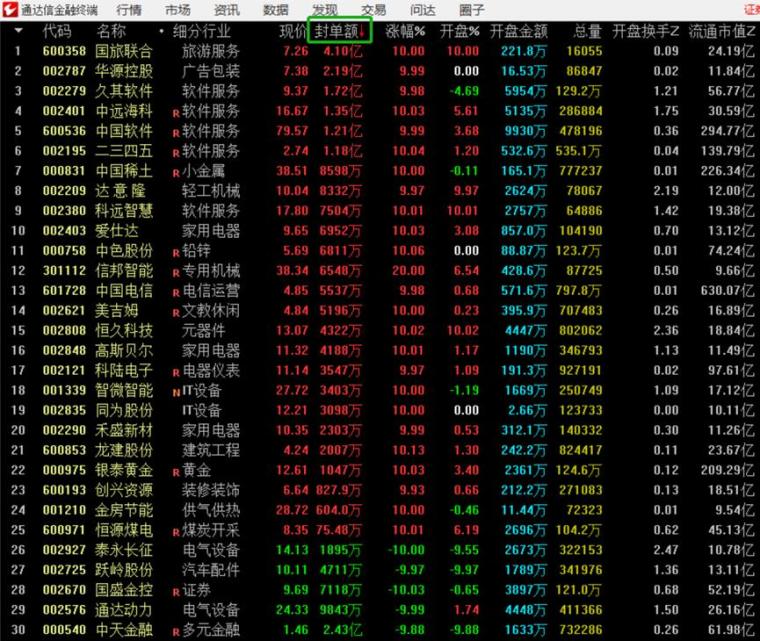This screenshot has width=760, height=641.
Task: Click the N new-stock marker for 智微智能
Action: tap(176, 393)
